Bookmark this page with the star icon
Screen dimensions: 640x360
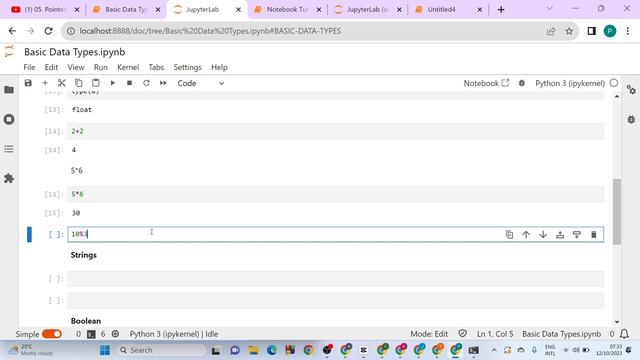click(569, 31)
